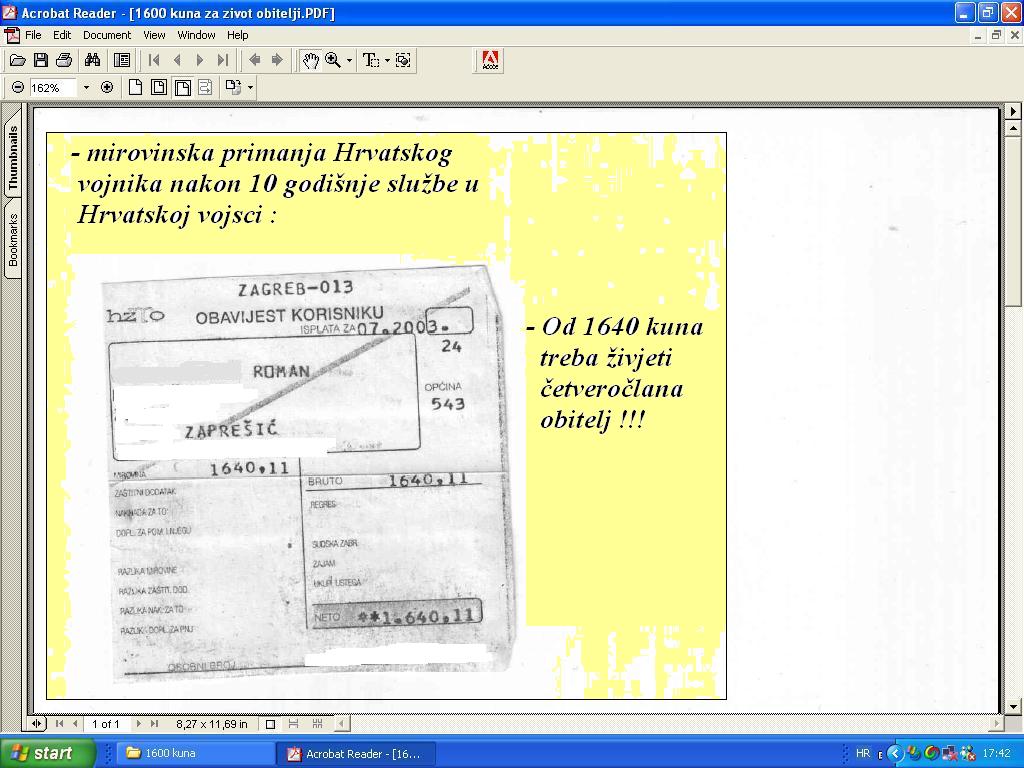Save a copy with the floppy disk icon
Viewport: 1024px width, 768px height.
coord(41,60)
